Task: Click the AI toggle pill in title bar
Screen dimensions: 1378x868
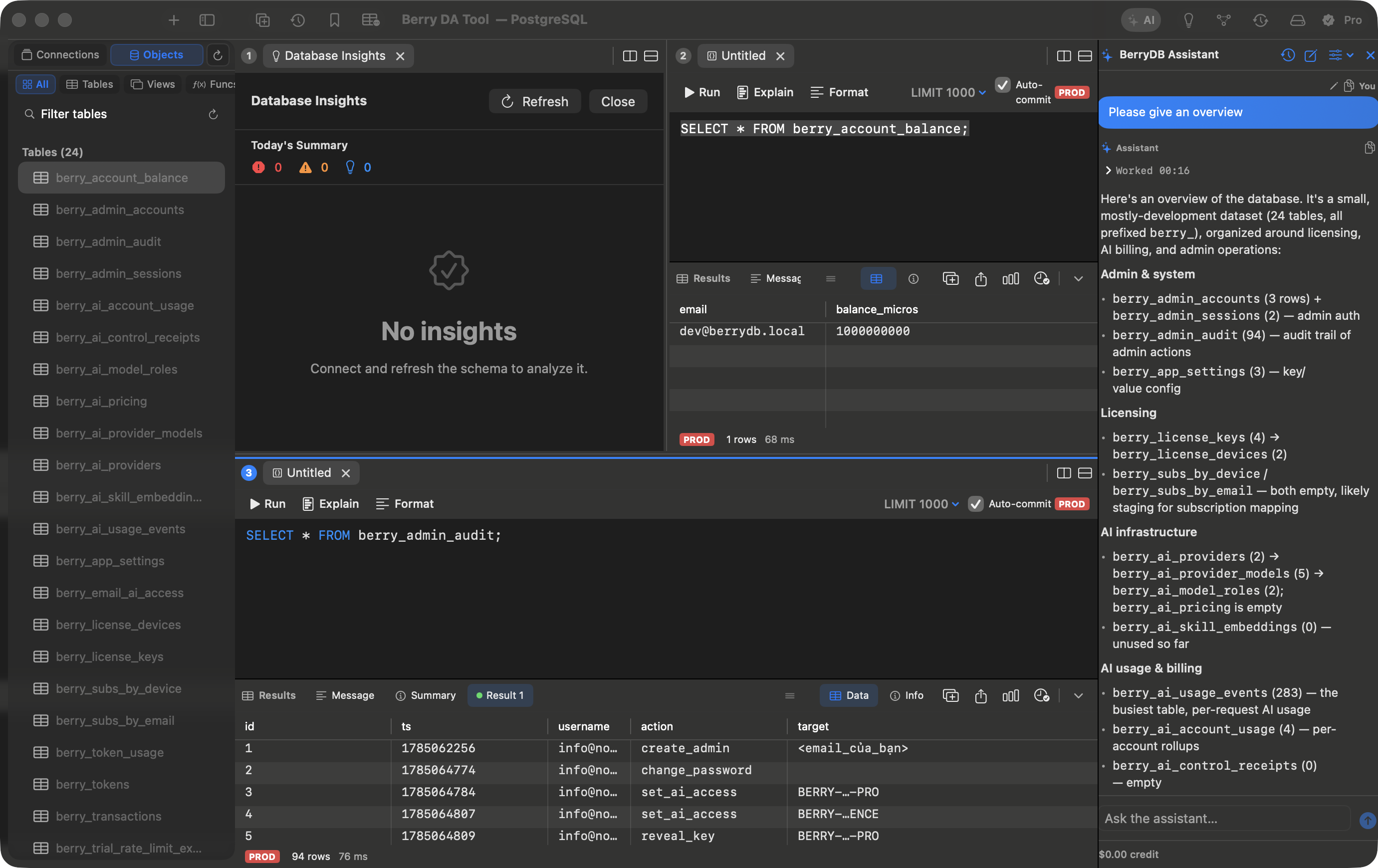Action: pyautogui.click(x=1141, y=20)
